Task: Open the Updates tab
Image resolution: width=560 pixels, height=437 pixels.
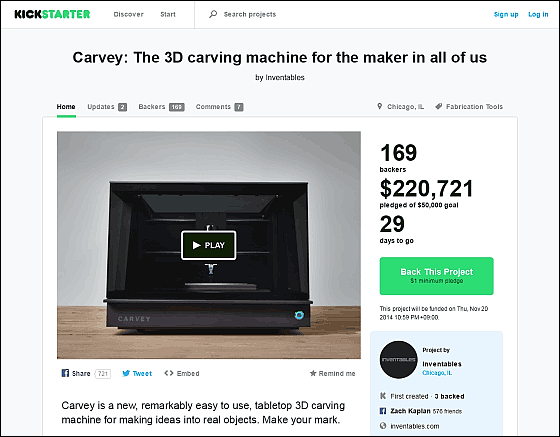Action: (107, 107)
